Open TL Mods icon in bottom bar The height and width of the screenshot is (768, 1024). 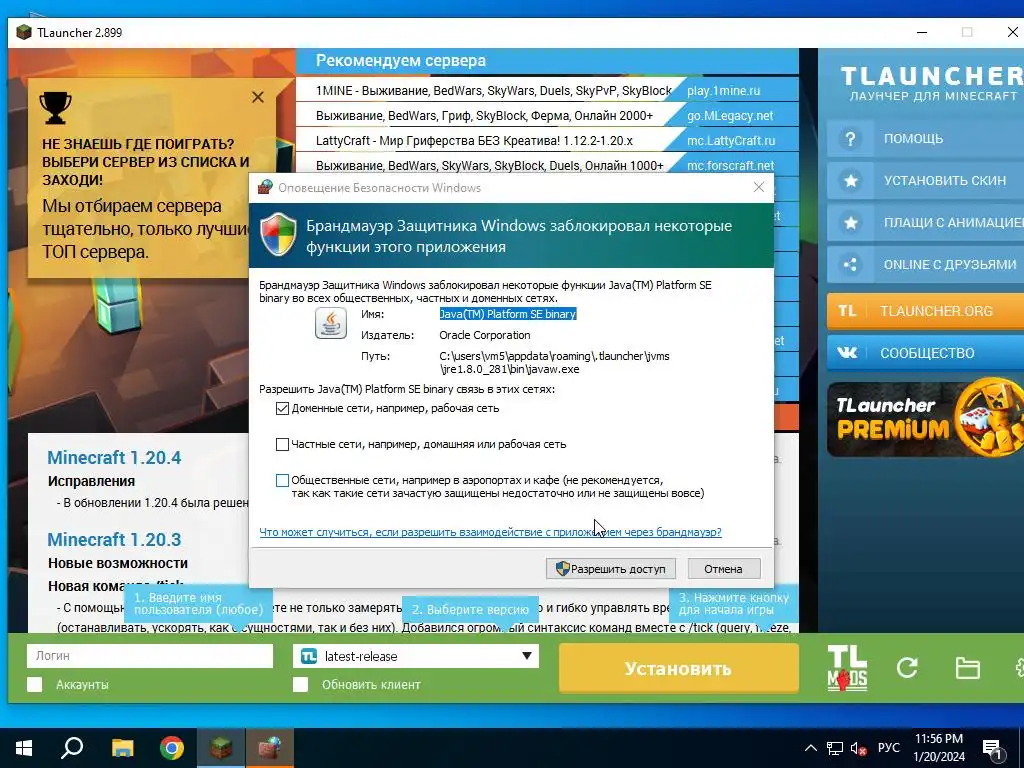click(847, 668)
